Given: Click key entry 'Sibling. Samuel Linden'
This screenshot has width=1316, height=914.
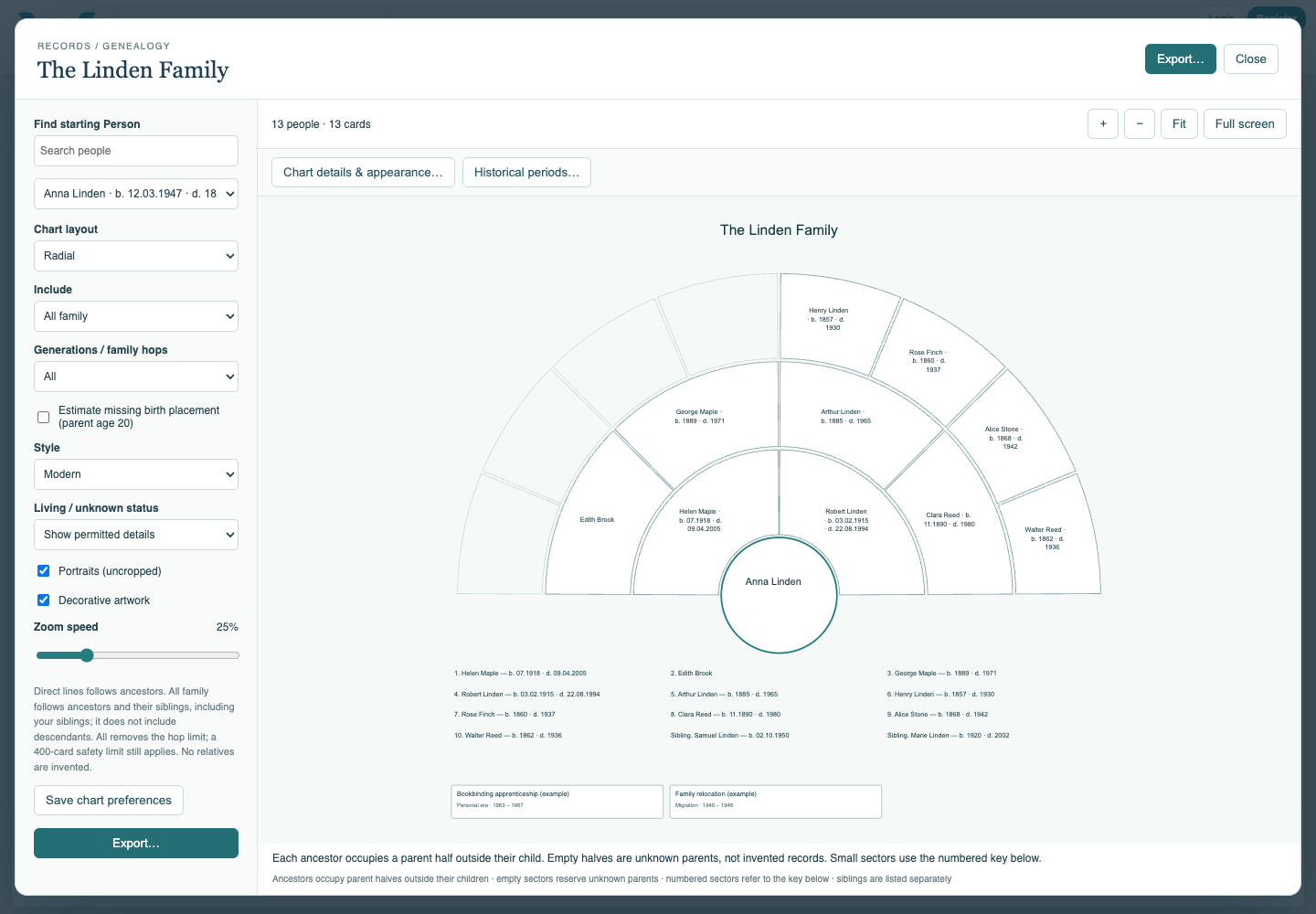Looking at the screenshot, I should tap(730, 735).
